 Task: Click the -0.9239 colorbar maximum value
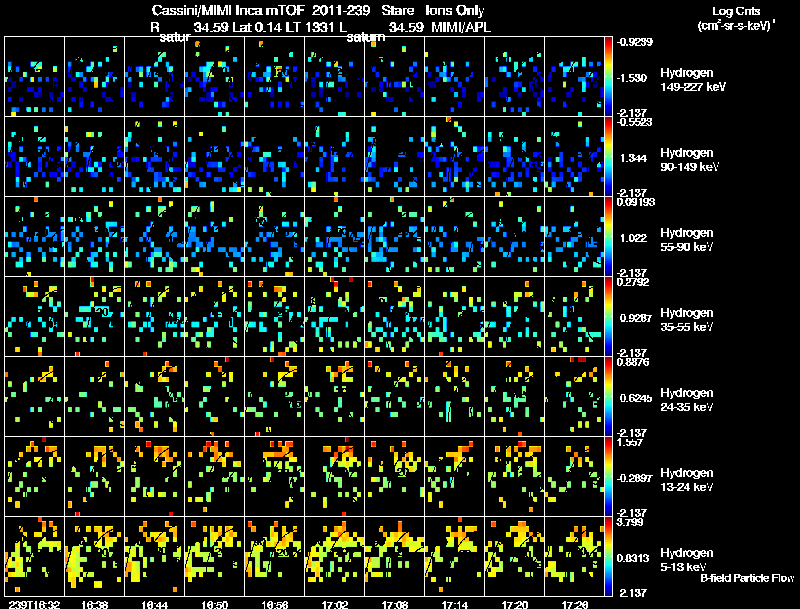pos(635,42)
